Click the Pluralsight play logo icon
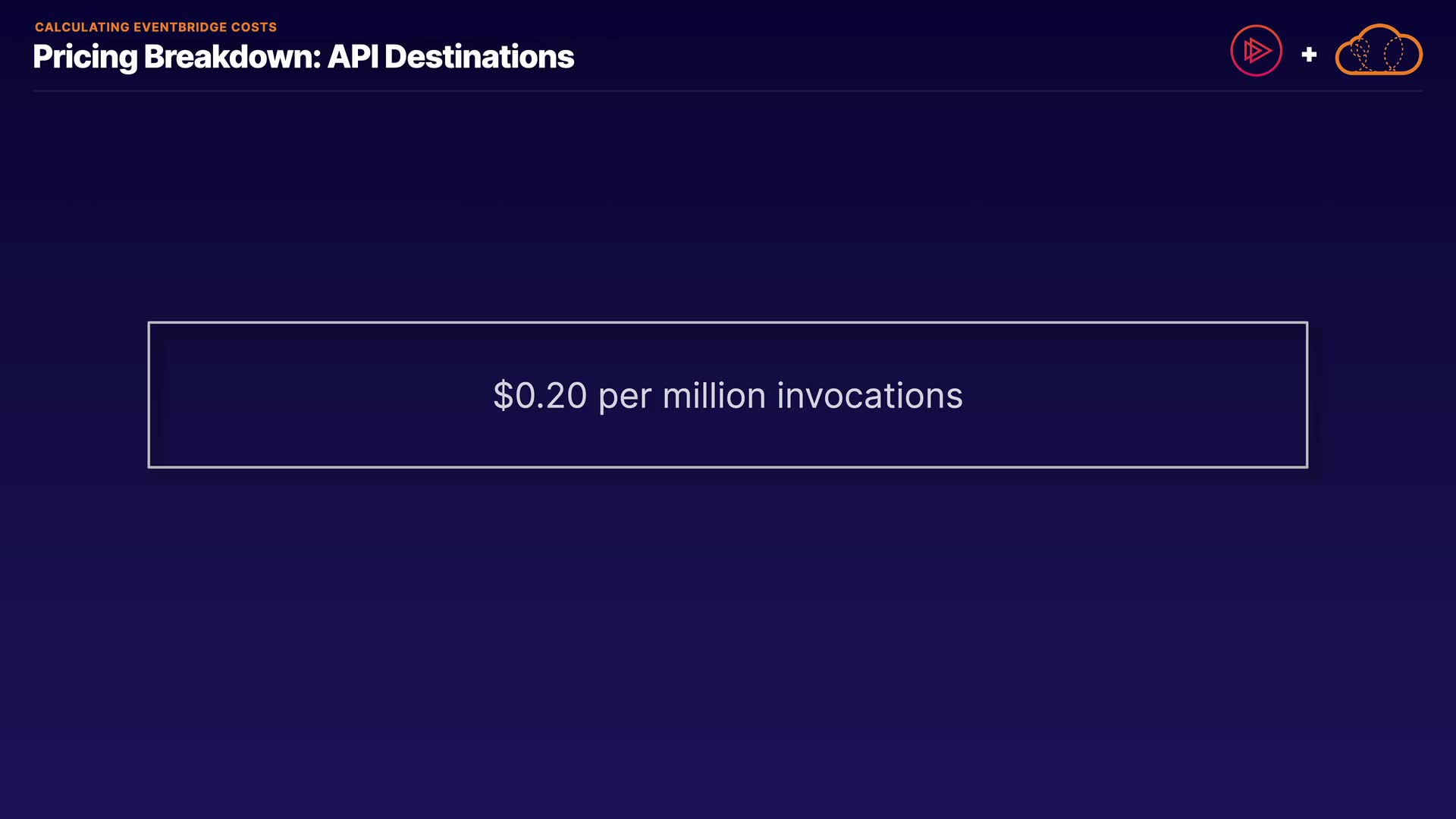This screenshot has height=819, width=1456. coord(1256,51)
